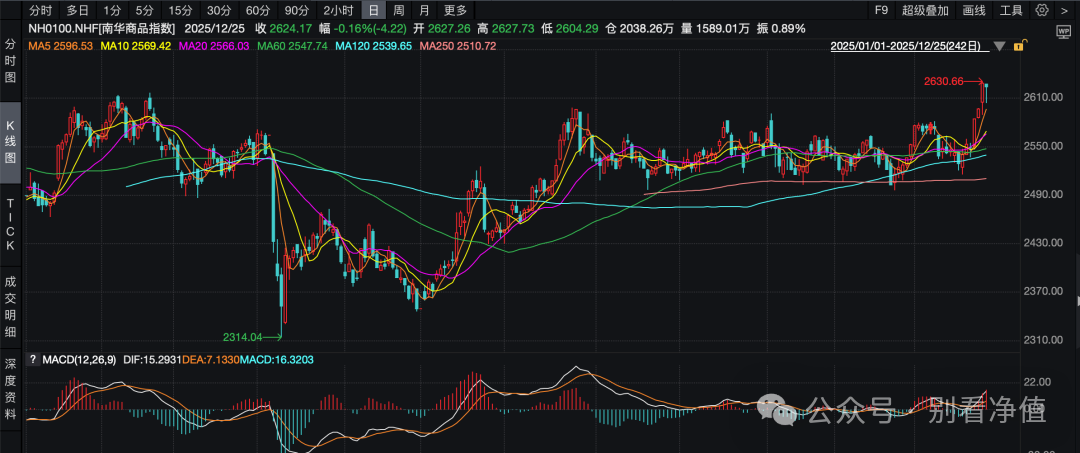
Task: Open the 工具 tools menu
Action: 1011,10
